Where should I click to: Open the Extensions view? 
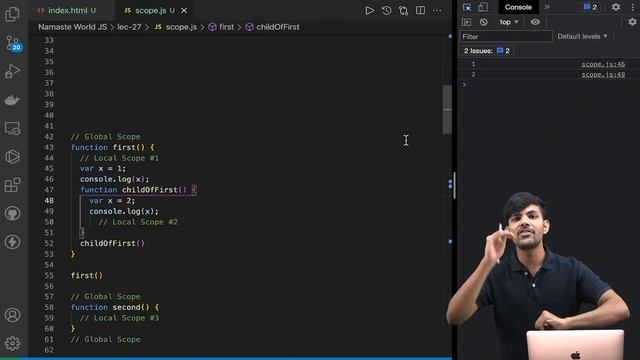(12, 185)
